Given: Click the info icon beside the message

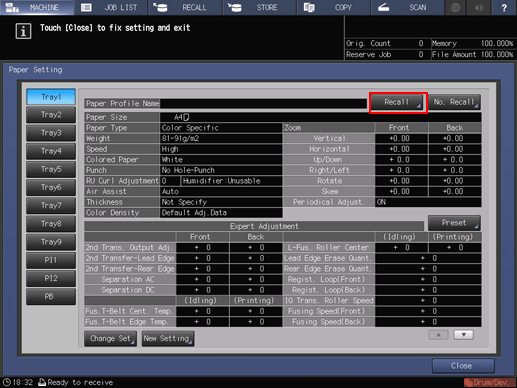Looking at the screenshot, I should [x=23, y=31].
